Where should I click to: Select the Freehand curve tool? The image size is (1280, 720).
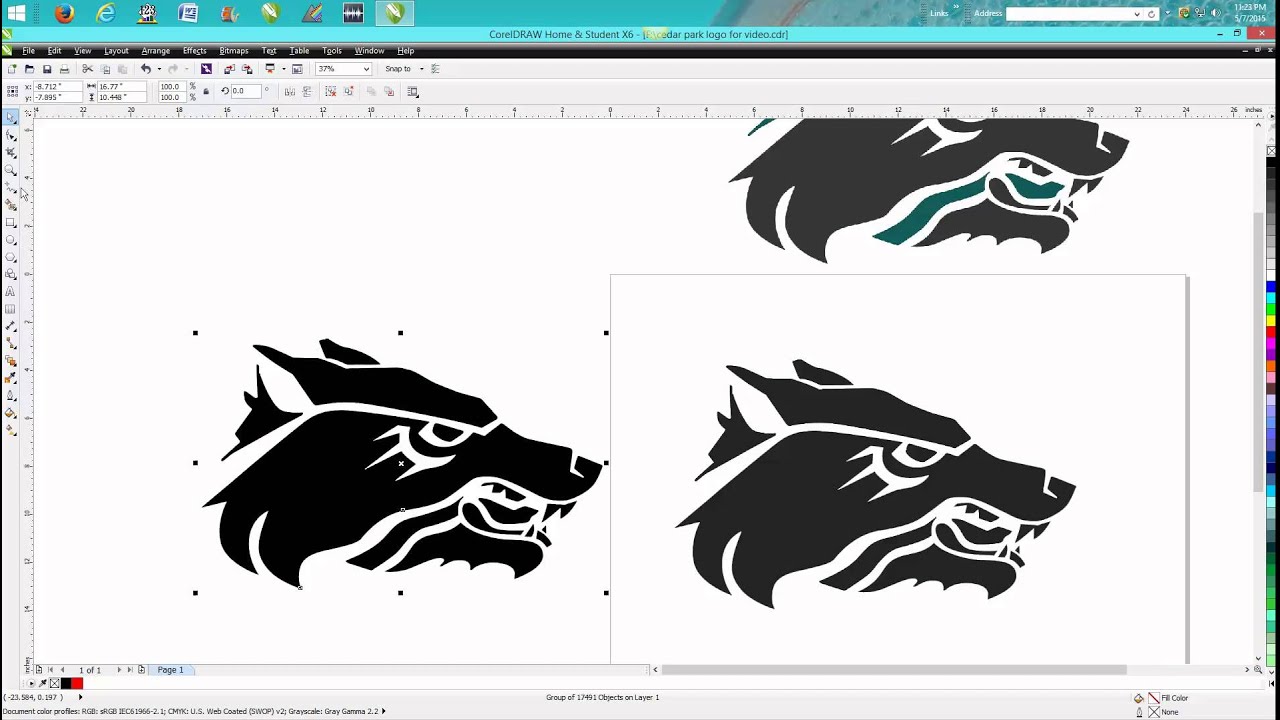coord(11,186)
